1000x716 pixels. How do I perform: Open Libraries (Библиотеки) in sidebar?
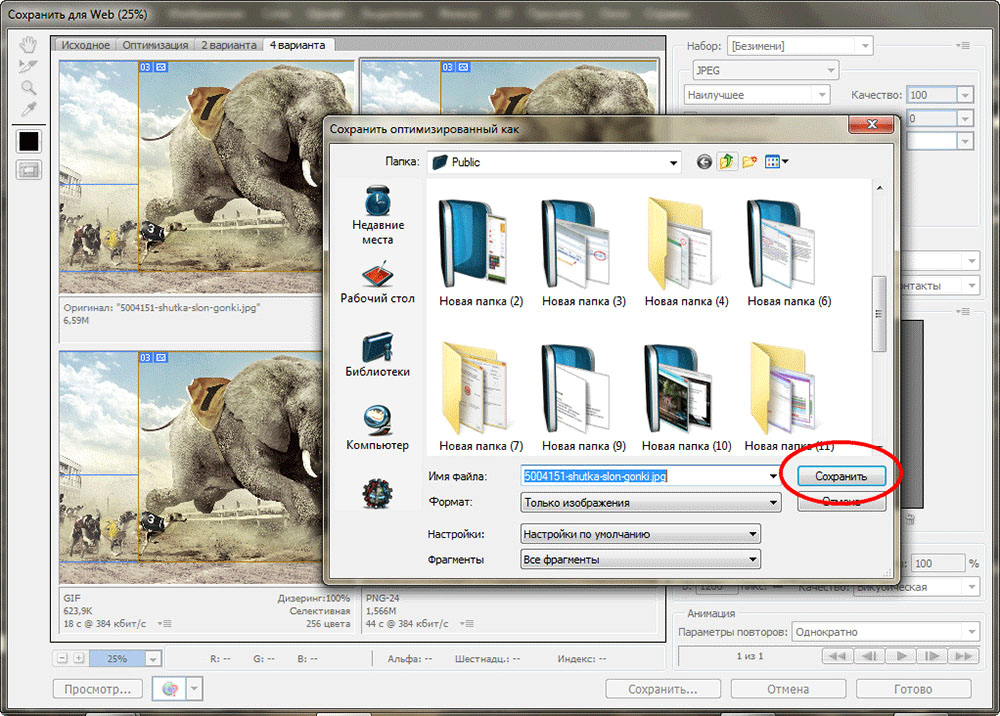coord(378,355)
